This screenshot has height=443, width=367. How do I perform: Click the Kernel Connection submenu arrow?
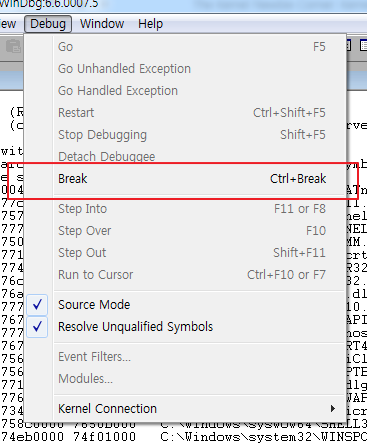[x=332, y=409]
